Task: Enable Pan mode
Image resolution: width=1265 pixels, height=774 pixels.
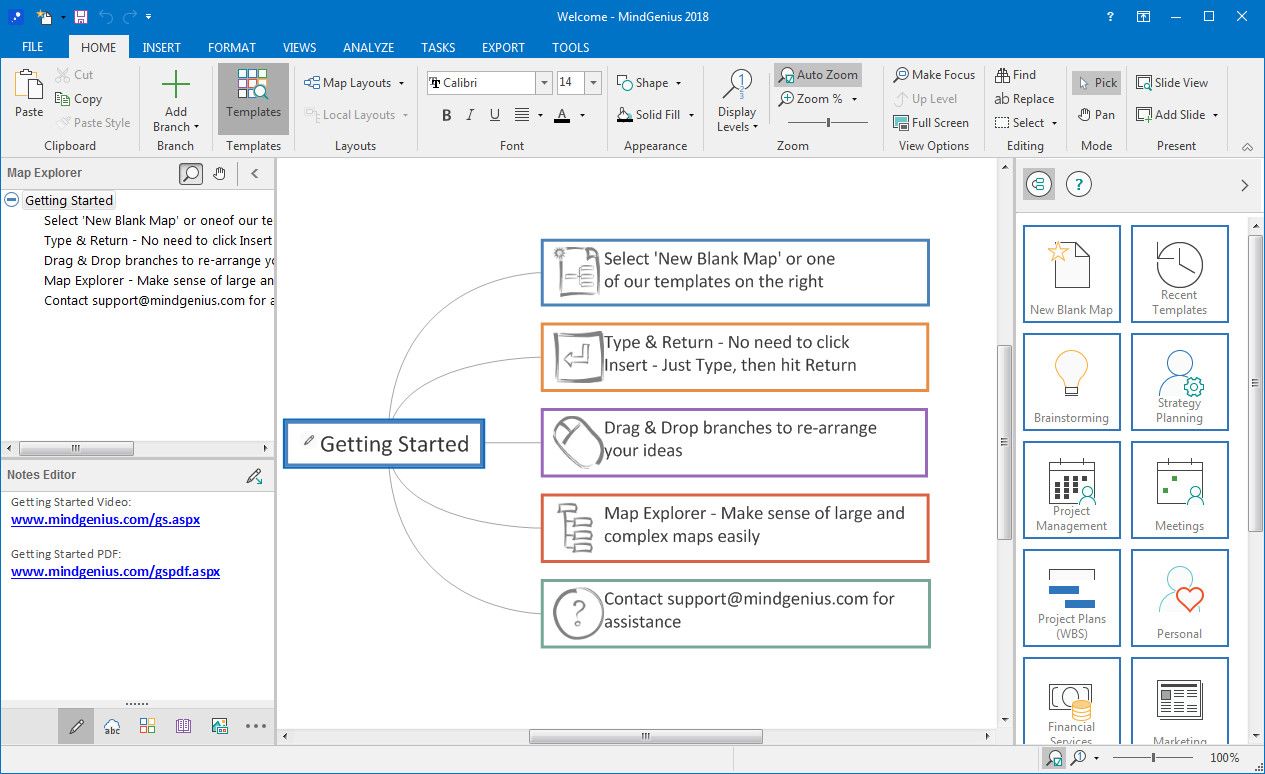Action: coord(1096,115)
